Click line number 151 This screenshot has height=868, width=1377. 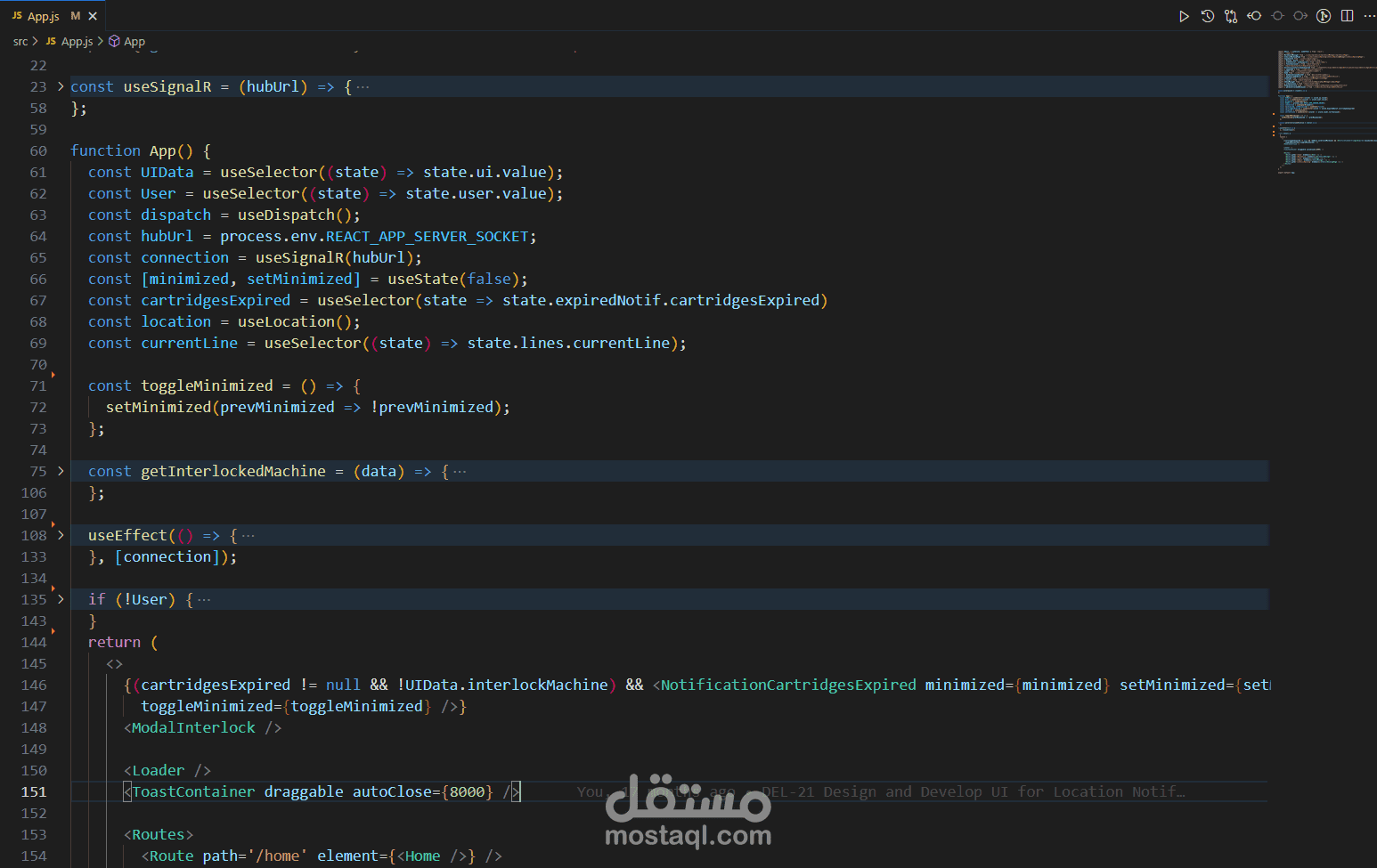point(34,792)
